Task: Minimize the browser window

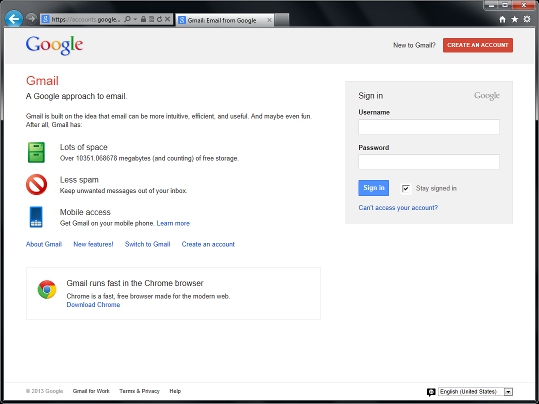Action: [492, 5]
